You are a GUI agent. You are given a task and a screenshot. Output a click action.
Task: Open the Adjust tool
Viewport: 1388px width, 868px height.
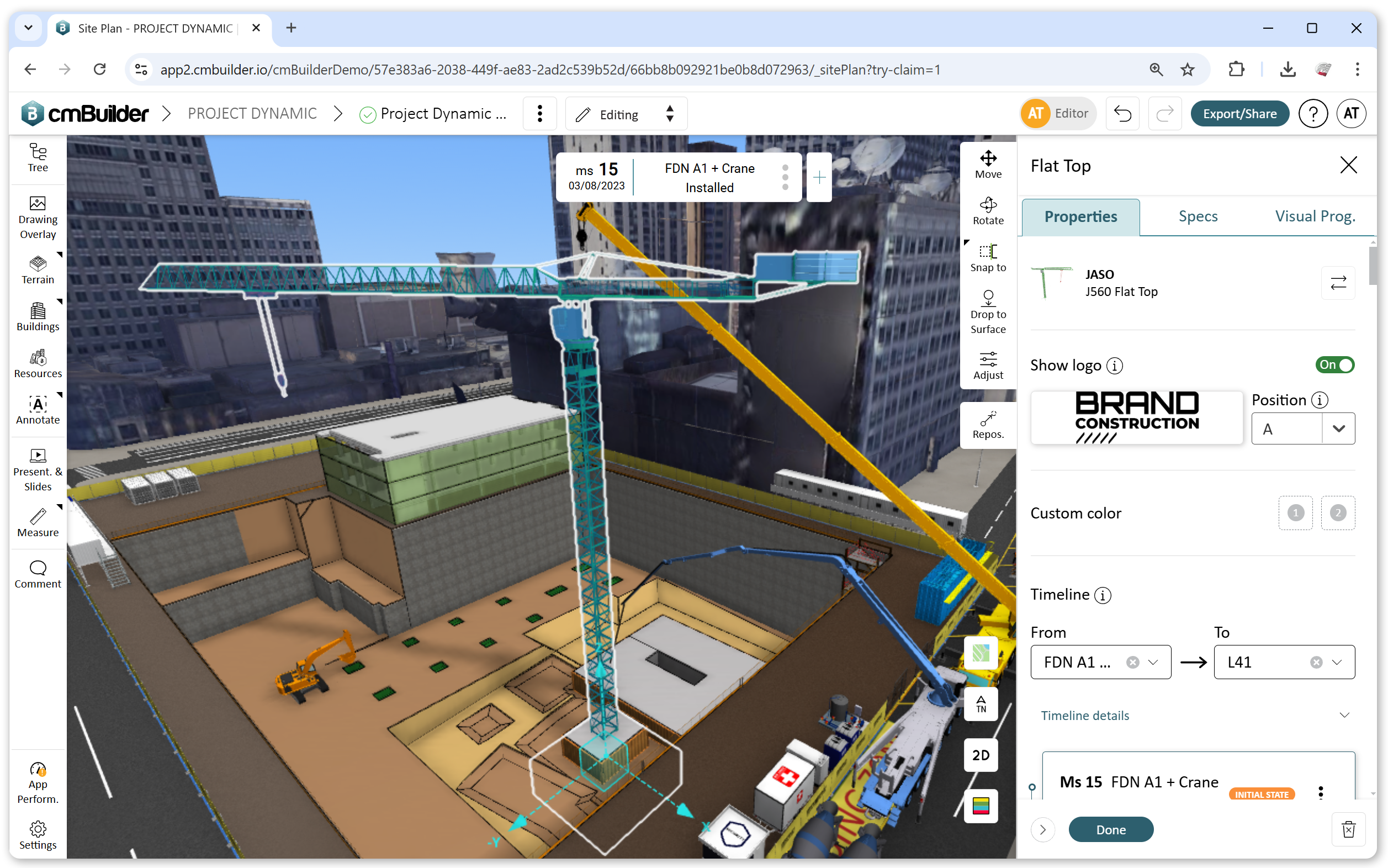[988, 365]
